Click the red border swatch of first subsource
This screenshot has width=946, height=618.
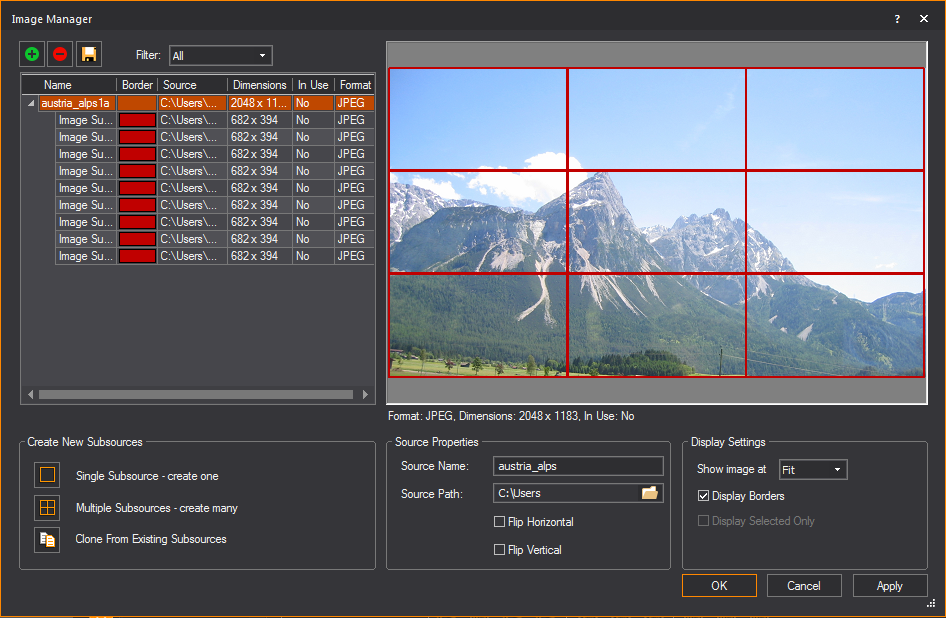[137, 120]
